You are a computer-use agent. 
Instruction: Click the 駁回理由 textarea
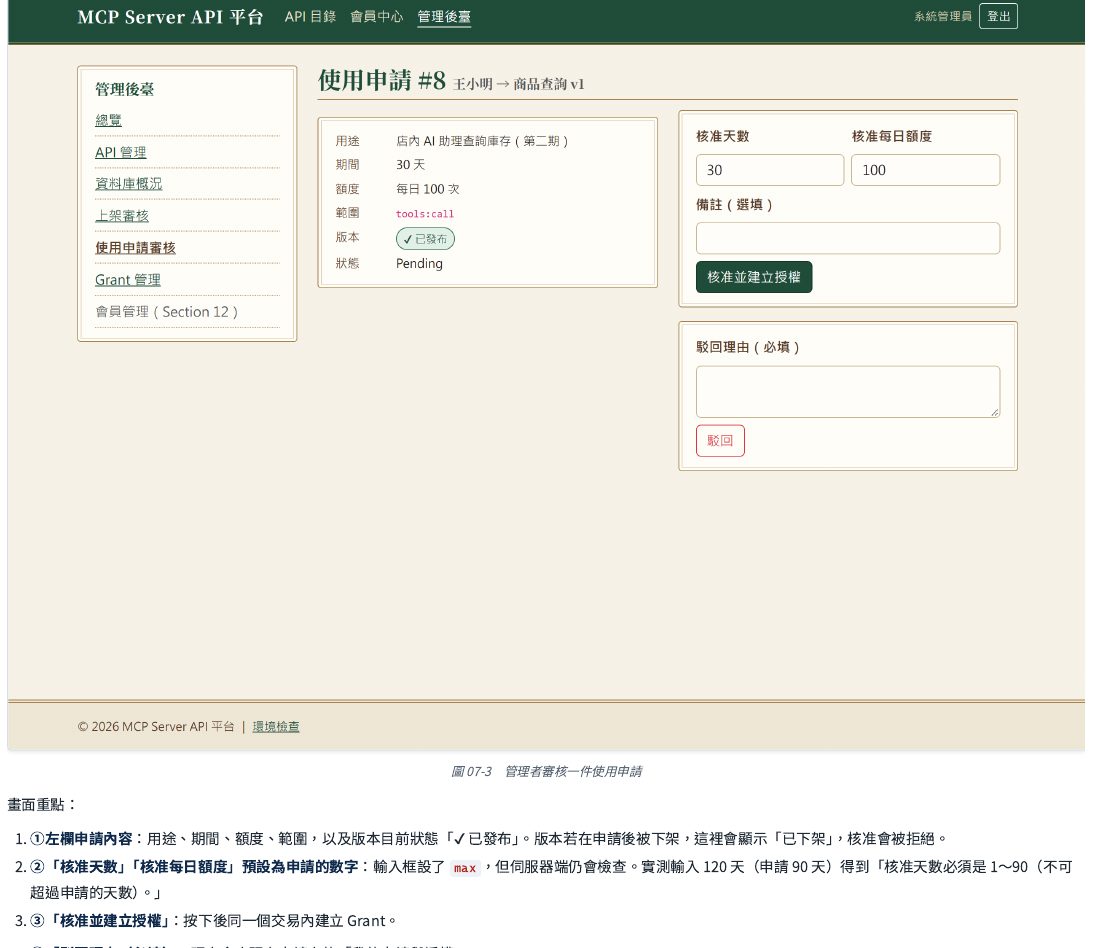(848, 392)
